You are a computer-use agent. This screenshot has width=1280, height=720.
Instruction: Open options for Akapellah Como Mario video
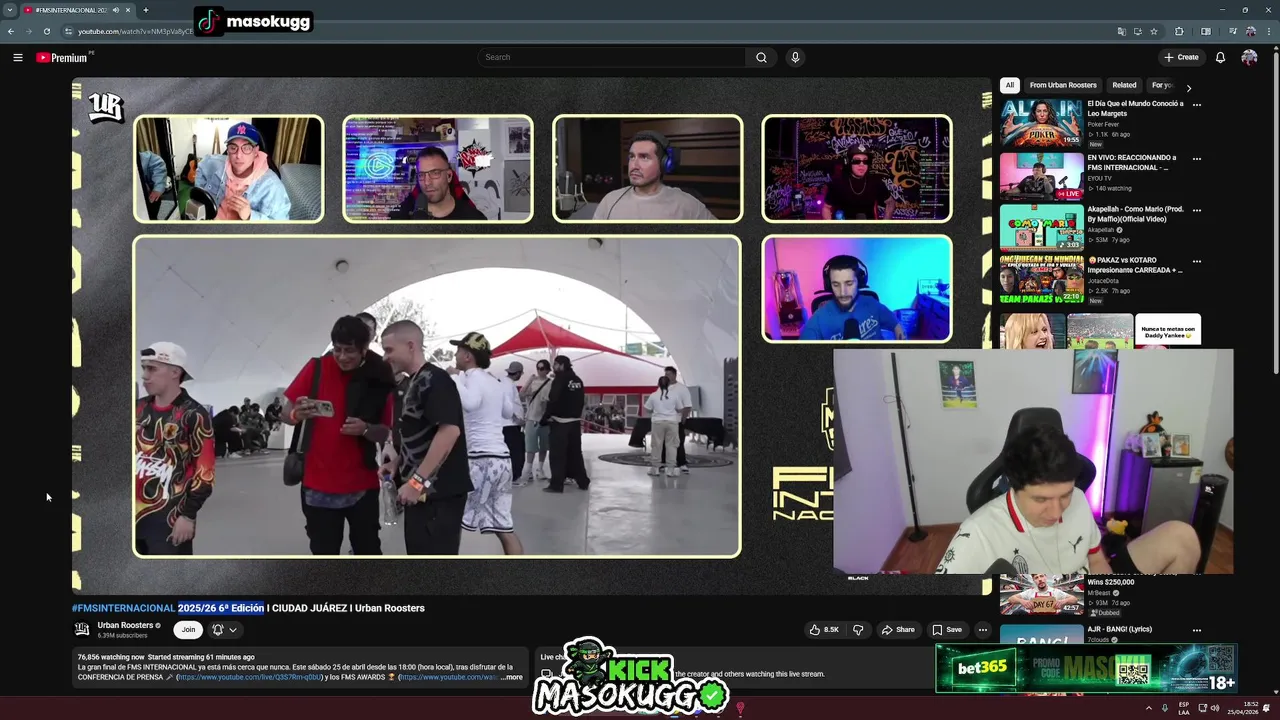coord(1196,210)
